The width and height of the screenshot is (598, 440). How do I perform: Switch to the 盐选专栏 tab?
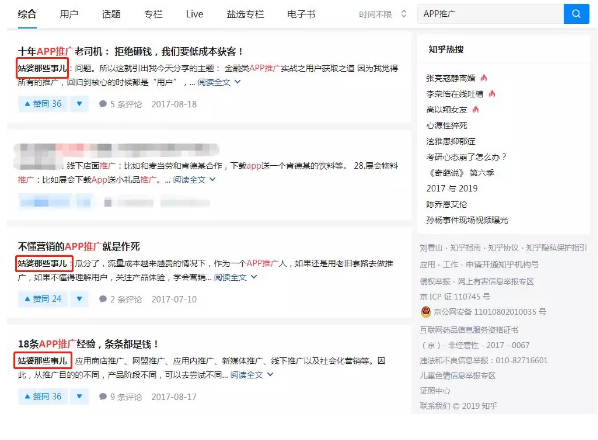coord(245,14)
